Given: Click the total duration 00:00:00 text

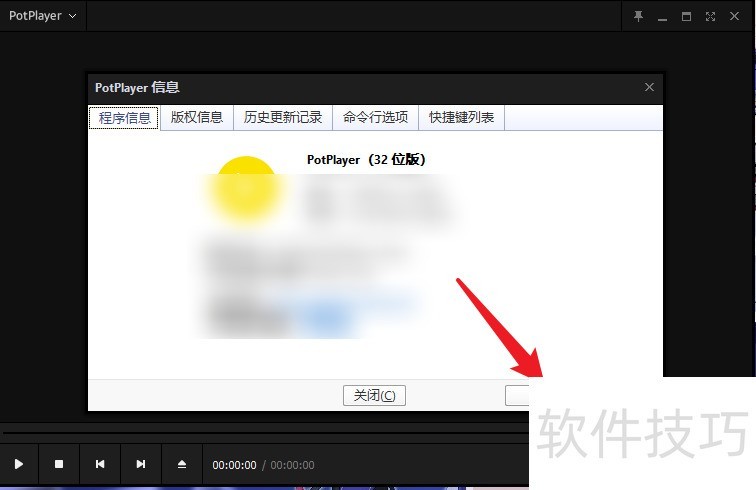Looking at the screenshot, I should [292, 465].
